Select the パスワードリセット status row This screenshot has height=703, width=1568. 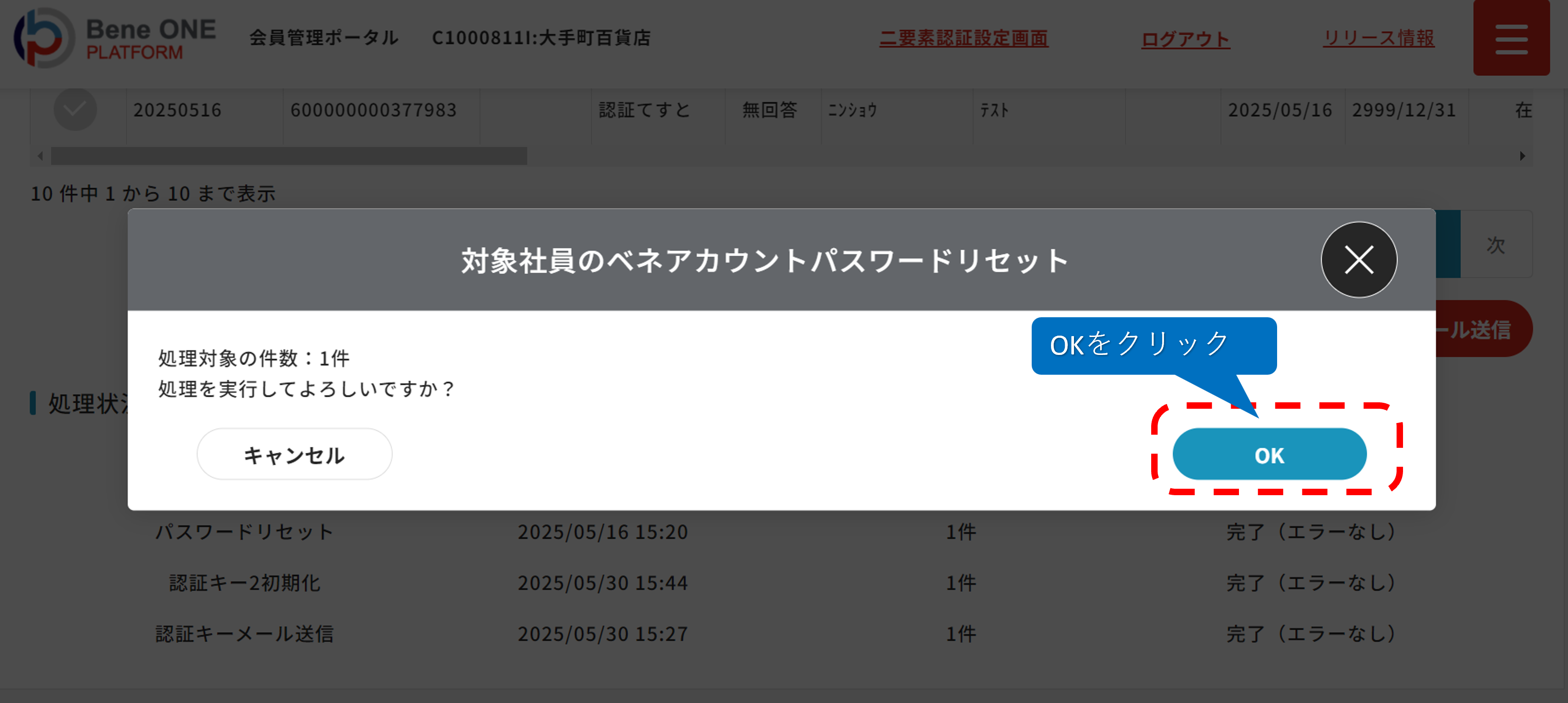tap(244, 531)
